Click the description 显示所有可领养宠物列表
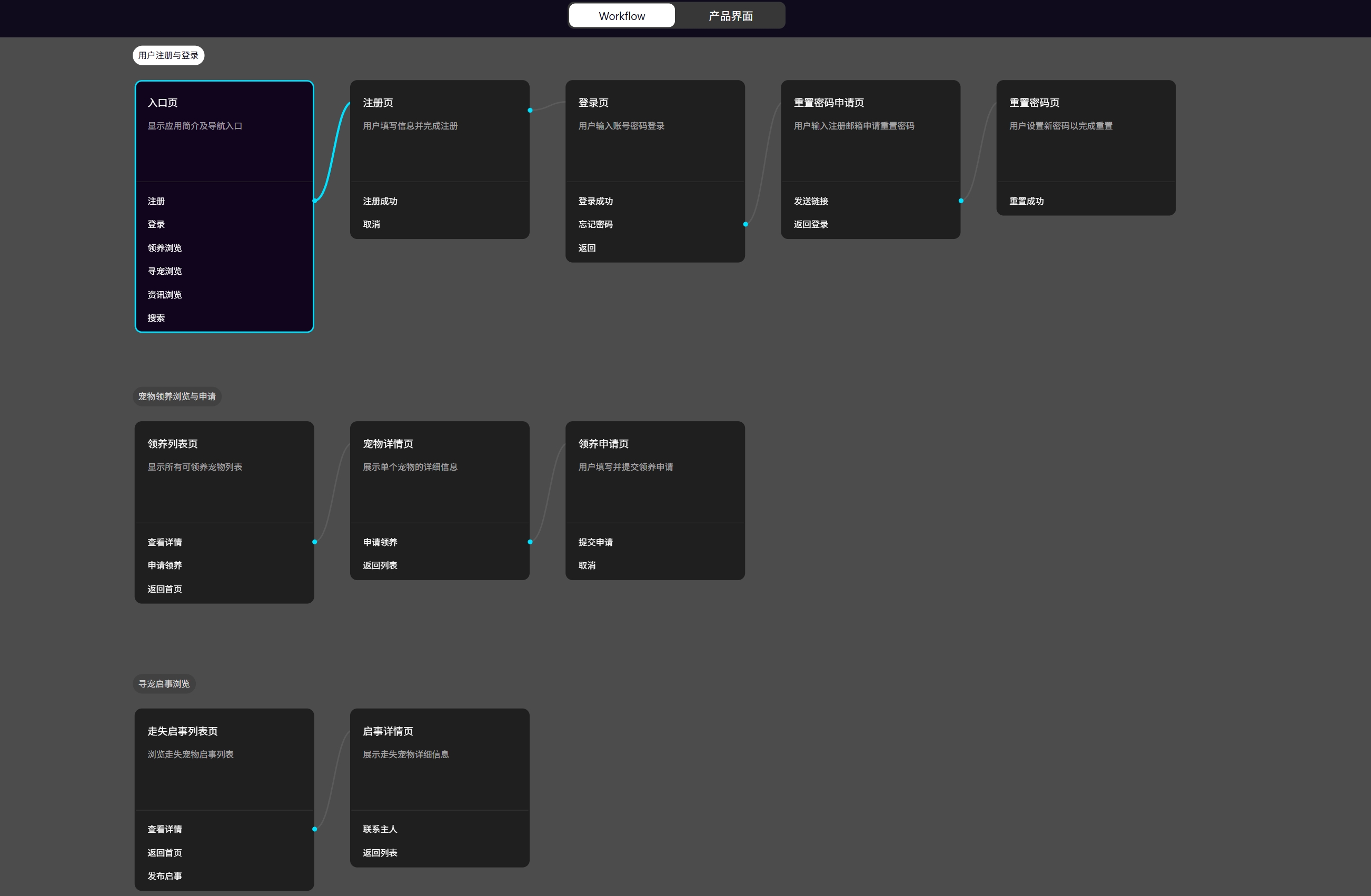The image size is (1371, 896). (195, 466)
